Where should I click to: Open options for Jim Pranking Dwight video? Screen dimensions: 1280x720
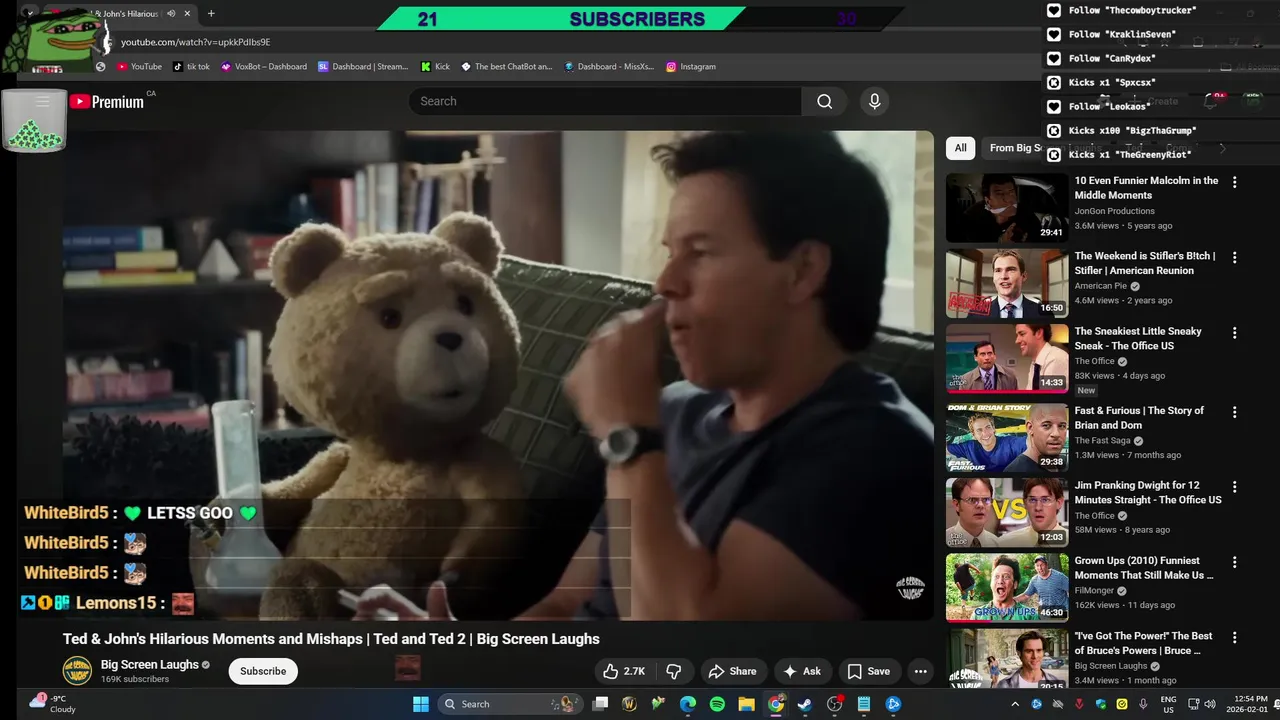pyautogui.click(x=1234, y=487)
